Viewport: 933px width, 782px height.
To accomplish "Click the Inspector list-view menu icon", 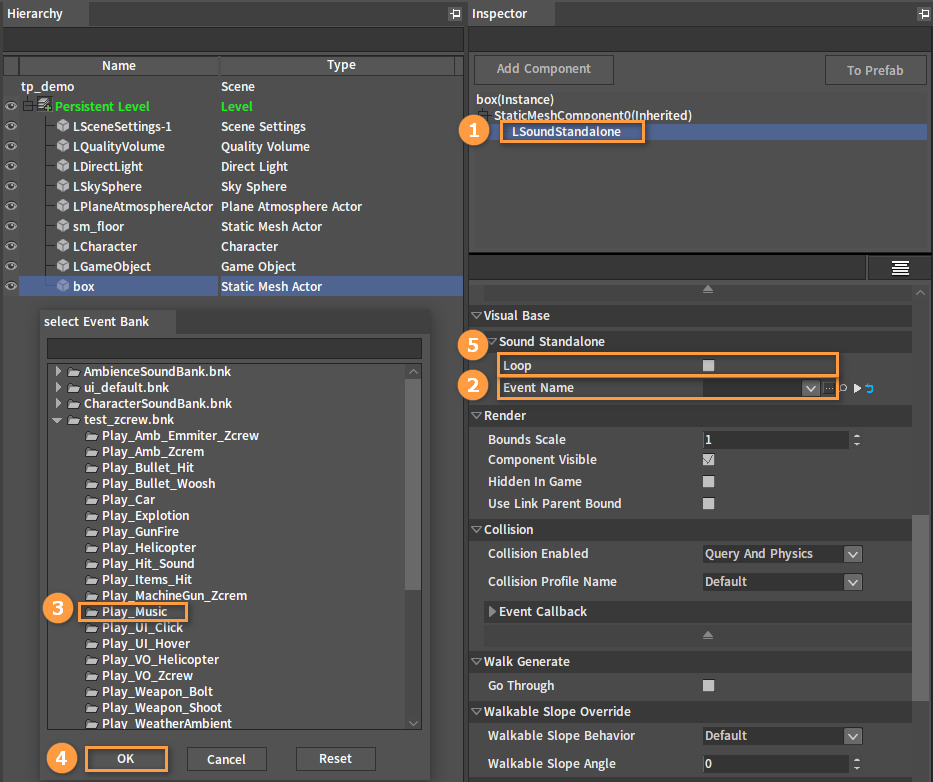I will [x=900, y=268].
